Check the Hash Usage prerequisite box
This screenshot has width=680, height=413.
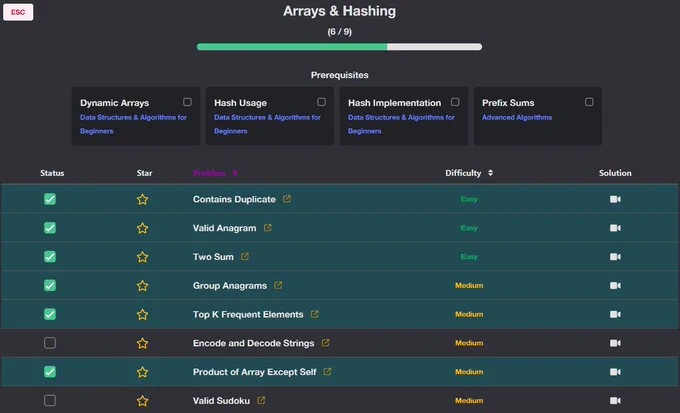pos(321,102)
